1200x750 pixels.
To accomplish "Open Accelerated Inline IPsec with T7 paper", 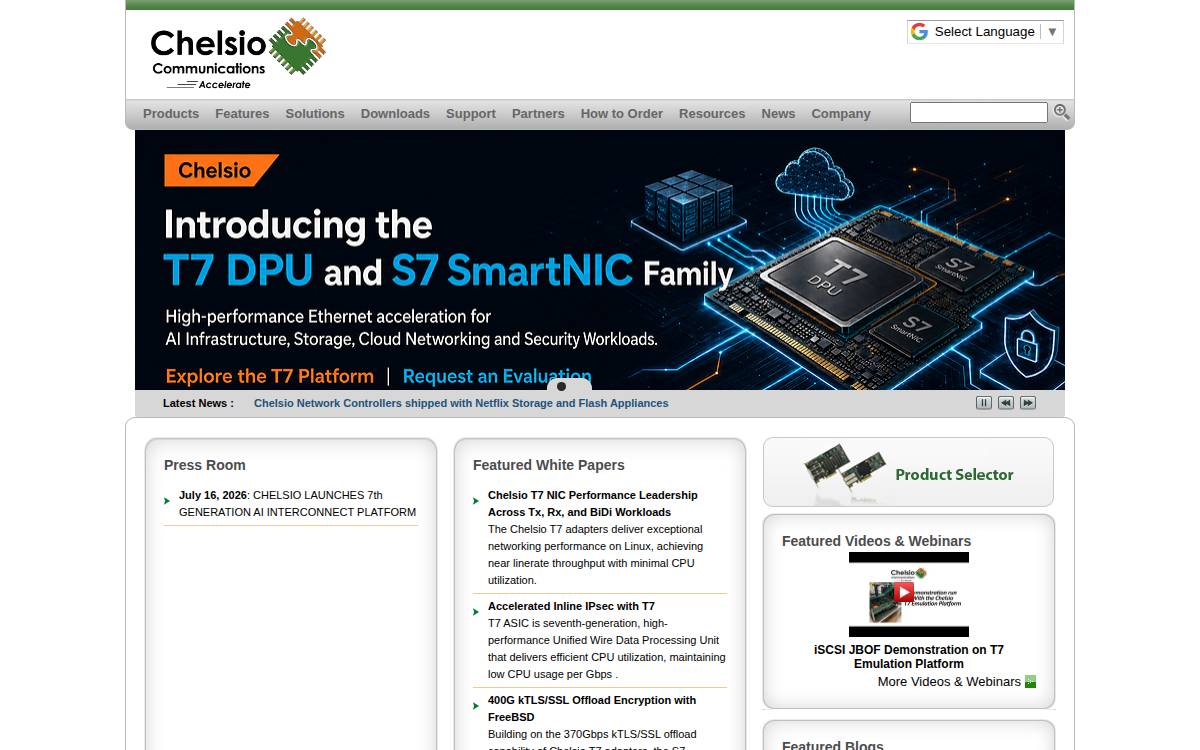I will click(571, 606).
